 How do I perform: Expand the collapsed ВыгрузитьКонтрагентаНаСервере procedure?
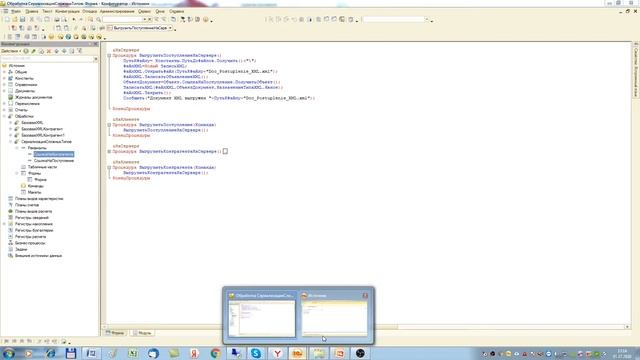tap(109, 151)
